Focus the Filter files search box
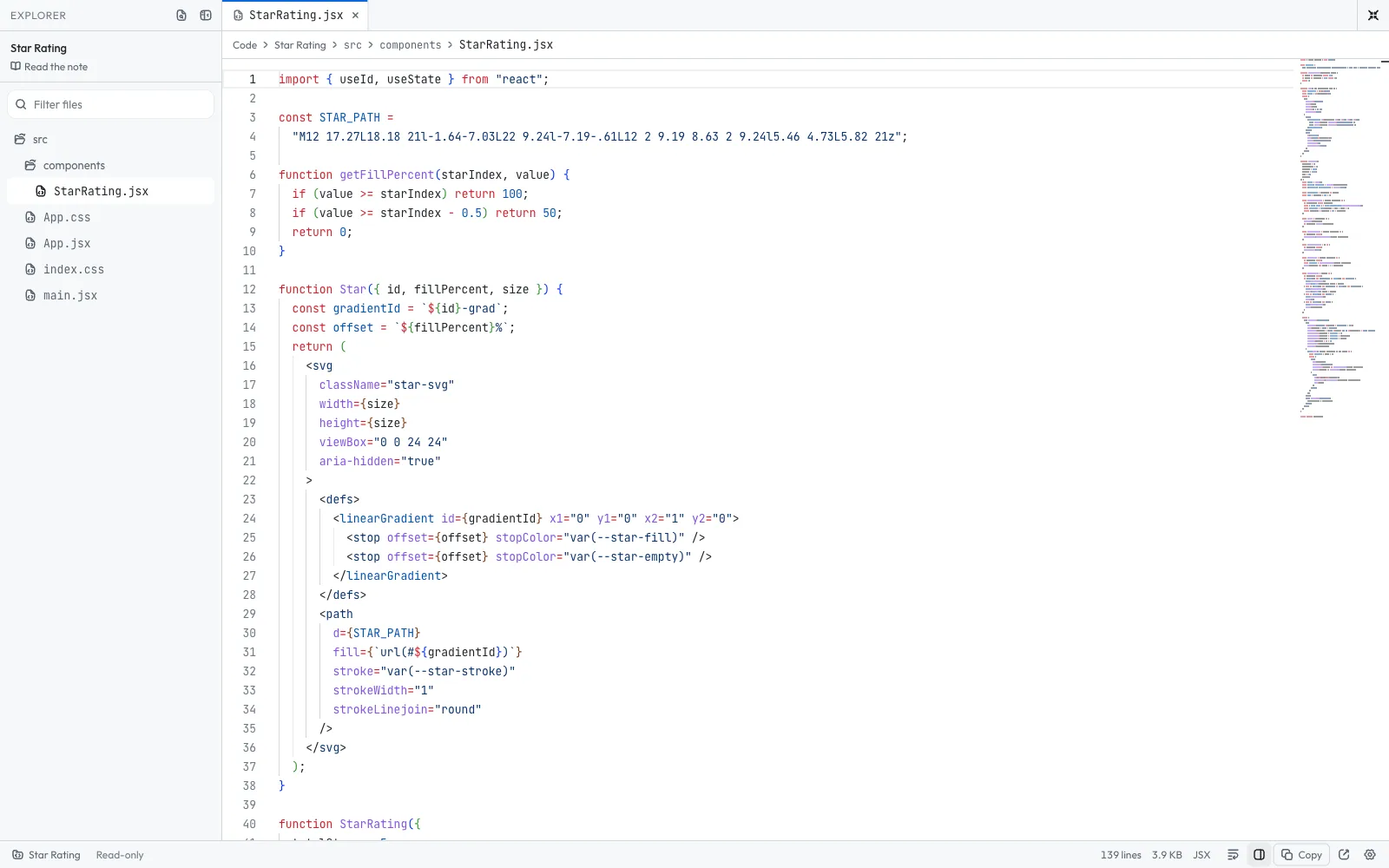The image size is (1389, 868). click(x=111, y=104)
